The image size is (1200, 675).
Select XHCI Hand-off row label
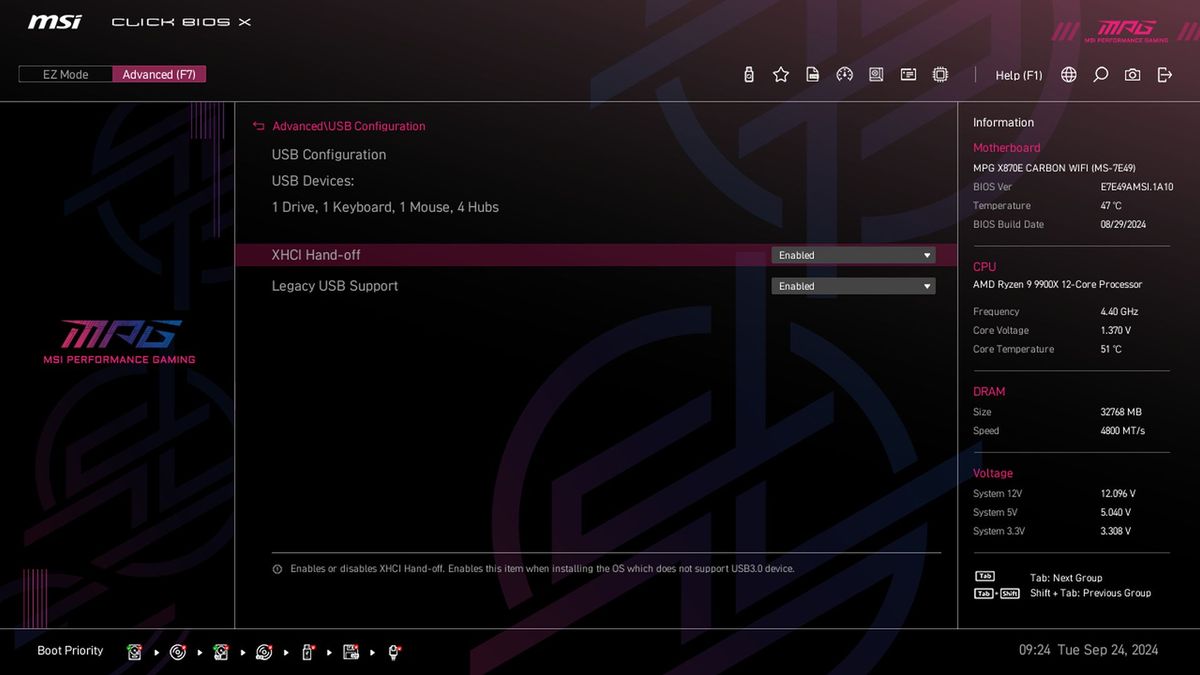pos(316,255)
